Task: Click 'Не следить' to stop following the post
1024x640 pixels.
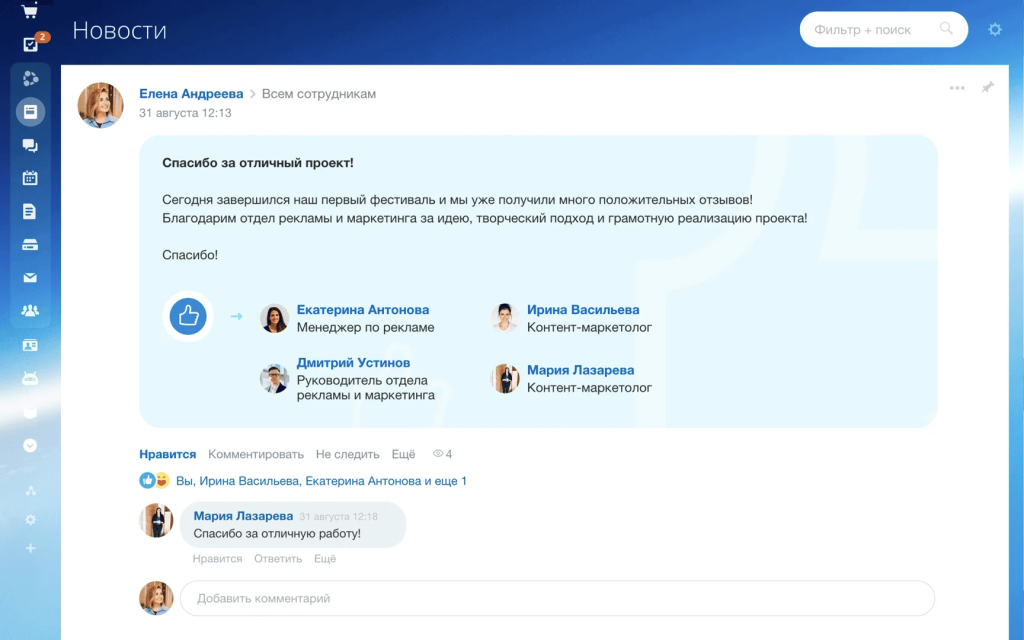Action: pyautogui.click(x=348, y=454)
